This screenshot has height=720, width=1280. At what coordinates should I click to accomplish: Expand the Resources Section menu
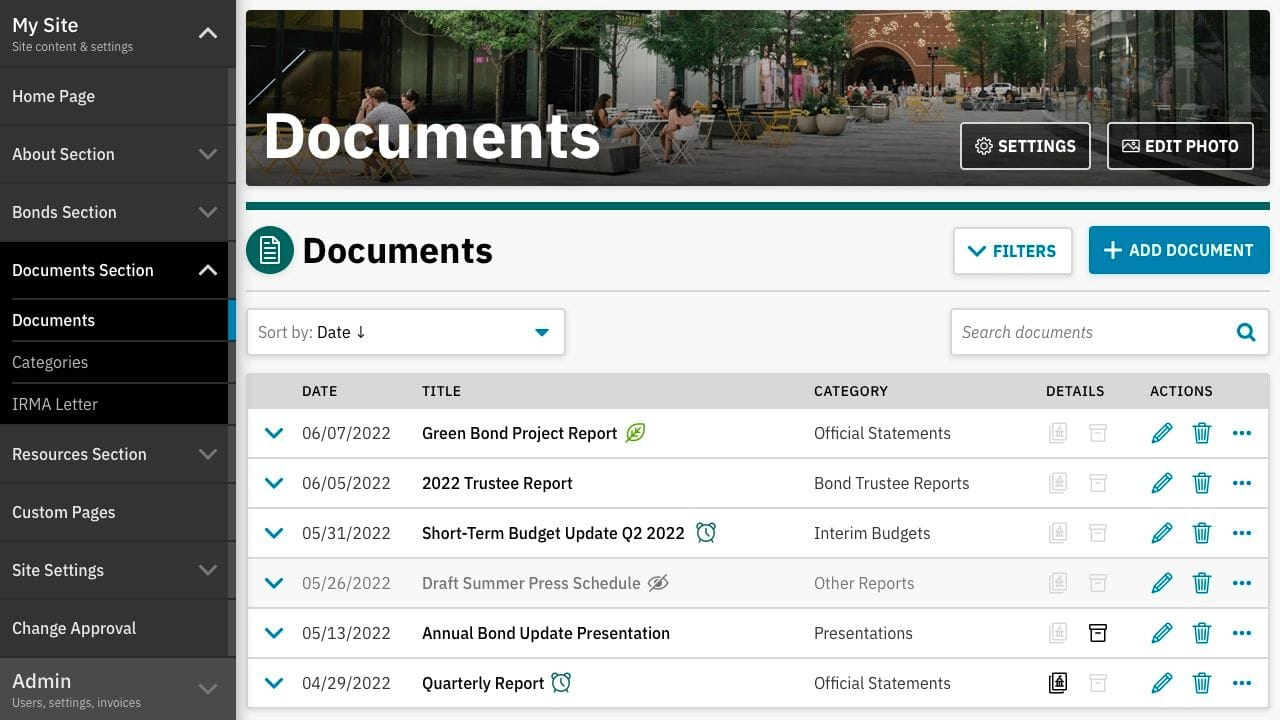(208, 454)
